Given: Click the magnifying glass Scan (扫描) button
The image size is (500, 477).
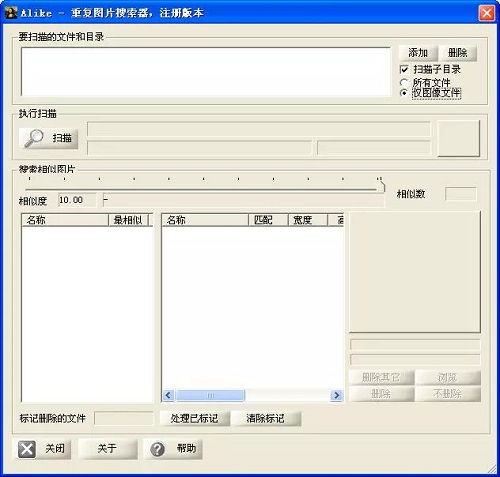Looking at the screenshot, I should point(49,138).
